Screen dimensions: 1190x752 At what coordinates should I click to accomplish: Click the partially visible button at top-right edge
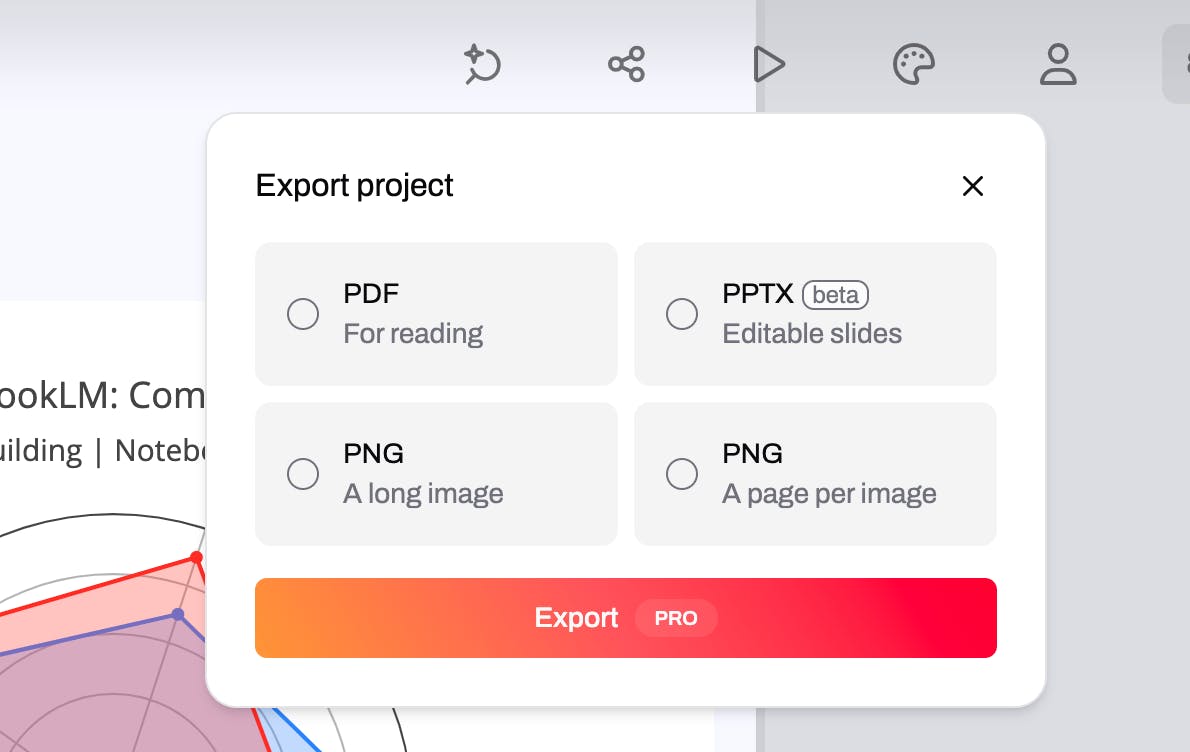pos(1178,65)
